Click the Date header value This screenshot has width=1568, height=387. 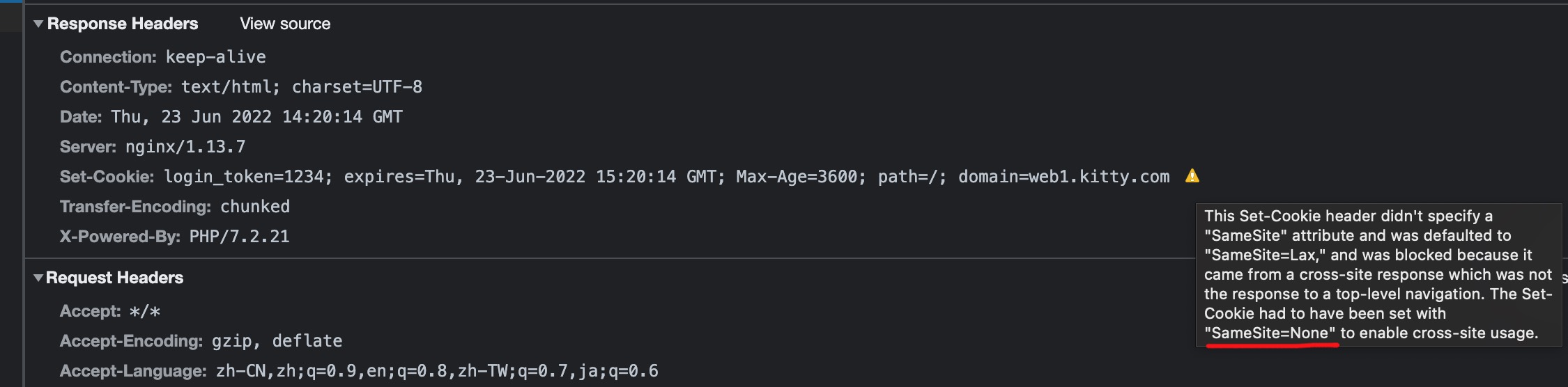[x=257, y=117]
